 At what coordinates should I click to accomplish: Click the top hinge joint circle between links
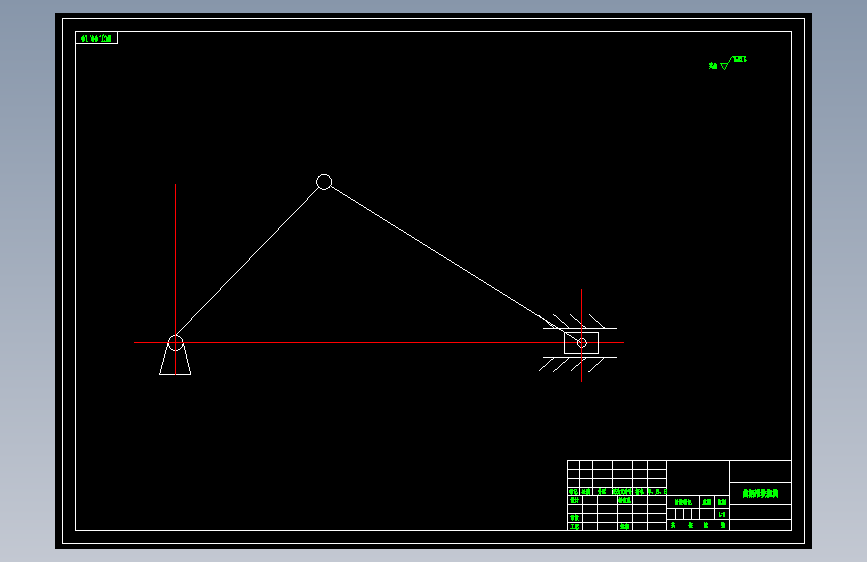pos(324,181)
